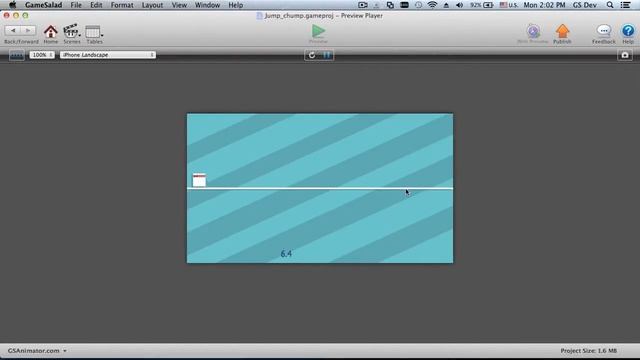The height and width of the screenshot is (360, 640).
Task: Open the Tables icon
Action: tap(93, 31)
